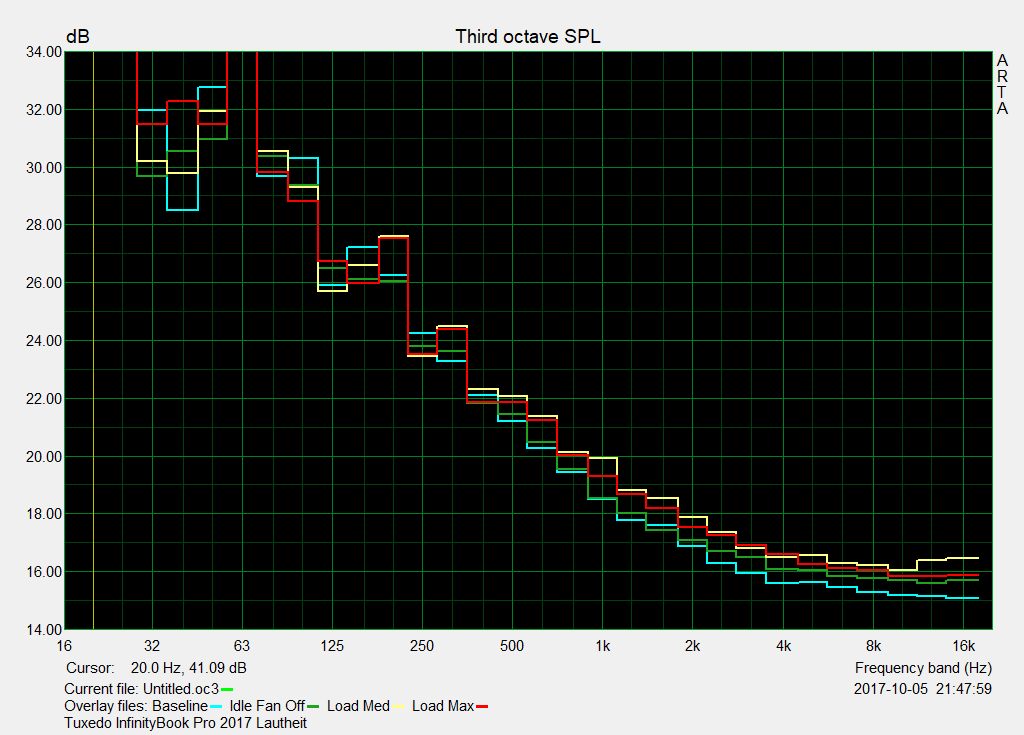The width and height of the screenshot is (1024, 735).
Task: Click the 16k frequency label
Action: (x=963, y=646)
